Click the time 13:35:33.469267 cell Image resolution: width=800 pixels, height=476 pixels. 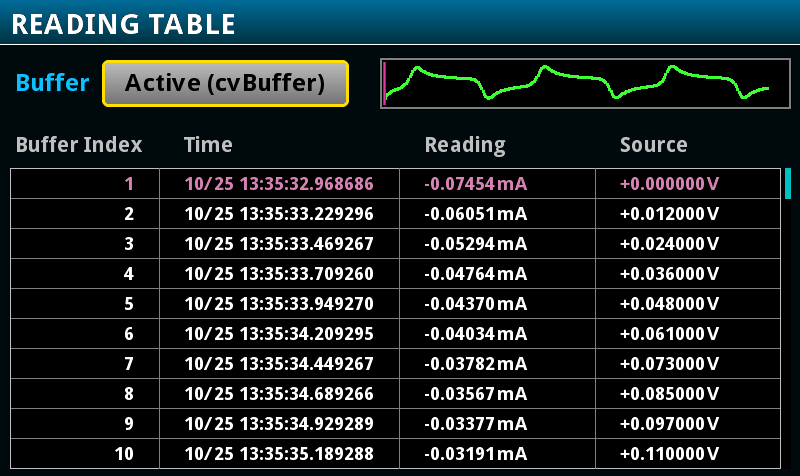[279, 244]
